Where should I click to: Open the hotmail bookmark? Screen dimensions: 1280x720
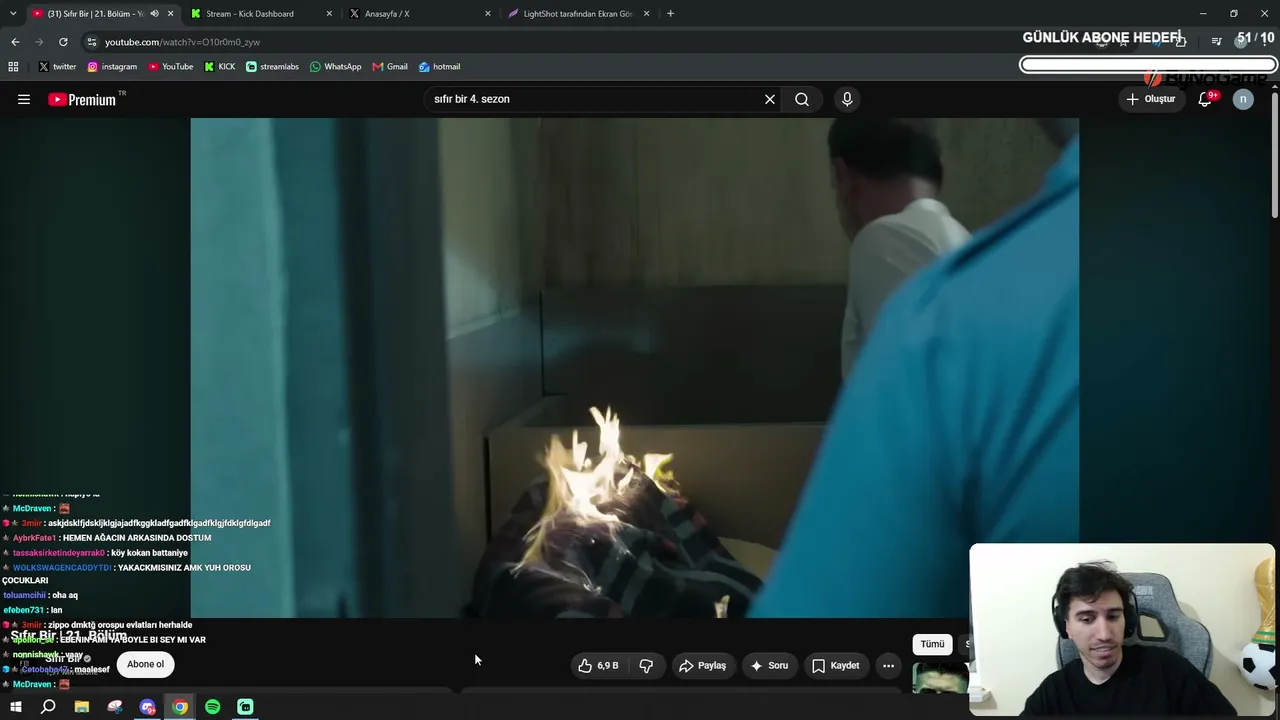[x=439, y=67]
